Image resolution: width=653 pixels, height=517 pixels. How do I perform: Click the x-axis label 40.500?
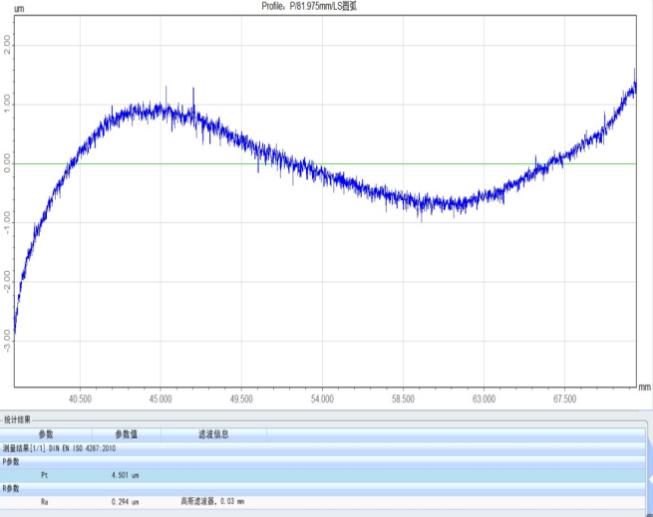tap(80, 399)
